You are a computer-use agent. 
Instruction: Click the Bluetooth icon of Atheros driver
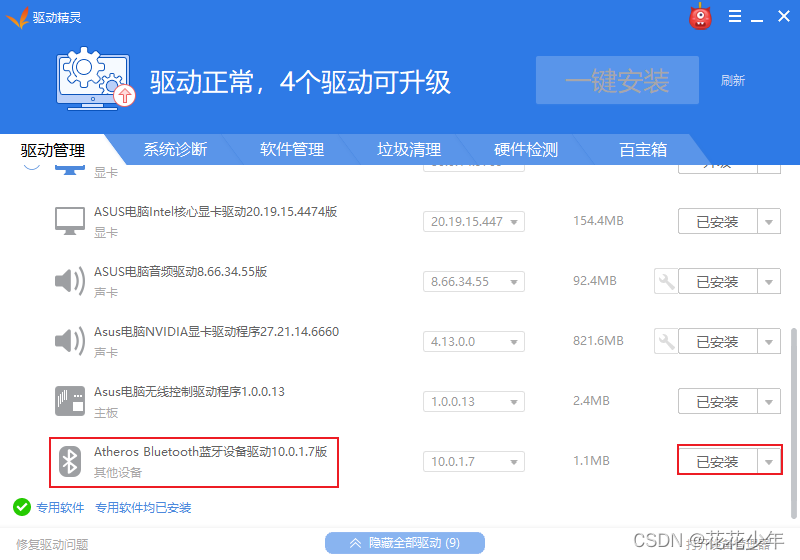tap(70, 461)
